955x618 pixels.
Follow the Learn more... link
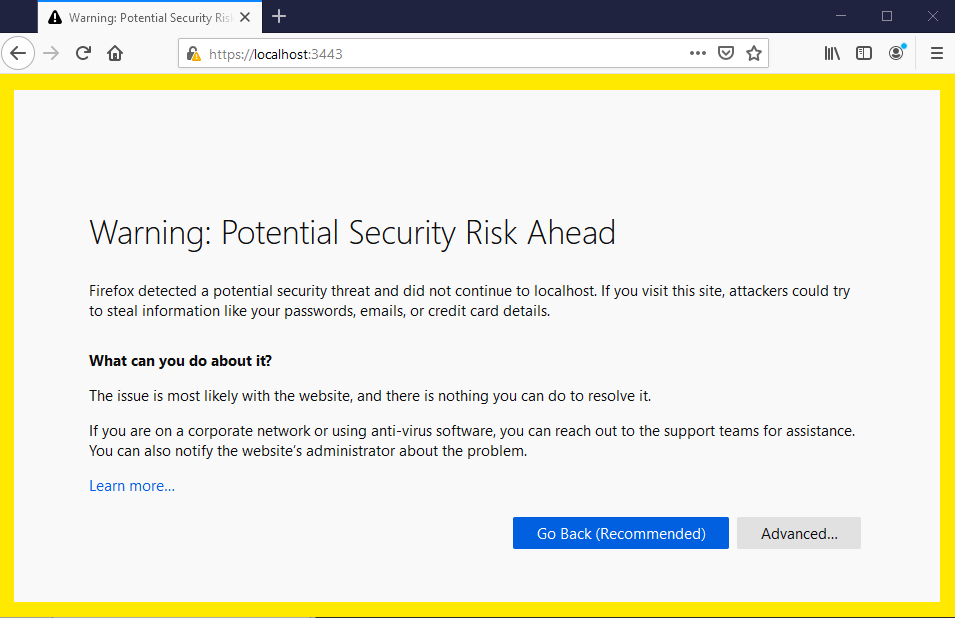point(132,486)
